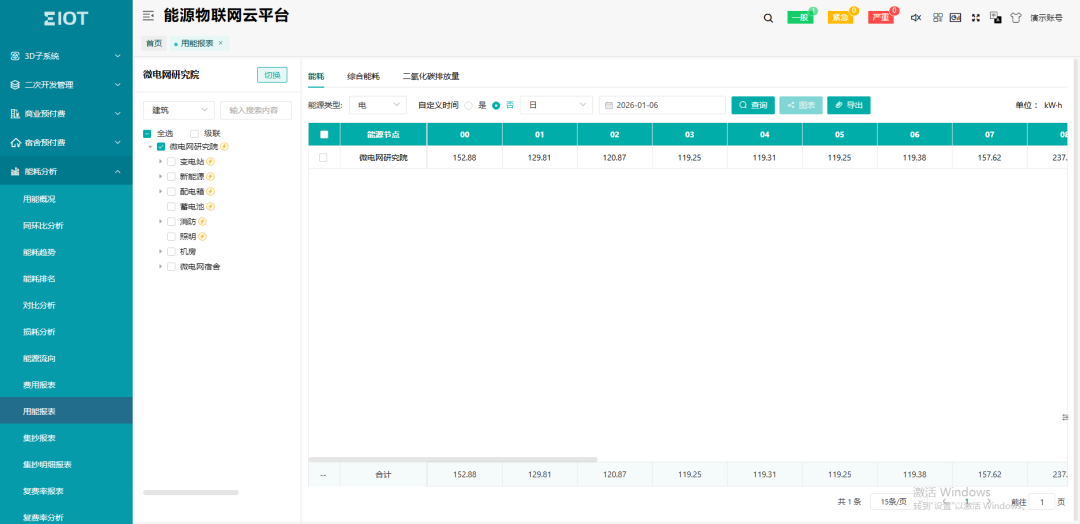1080x524 pixels.
Task: Enter fullscreen with the expand arrows icon
Action: pos(975,18)
